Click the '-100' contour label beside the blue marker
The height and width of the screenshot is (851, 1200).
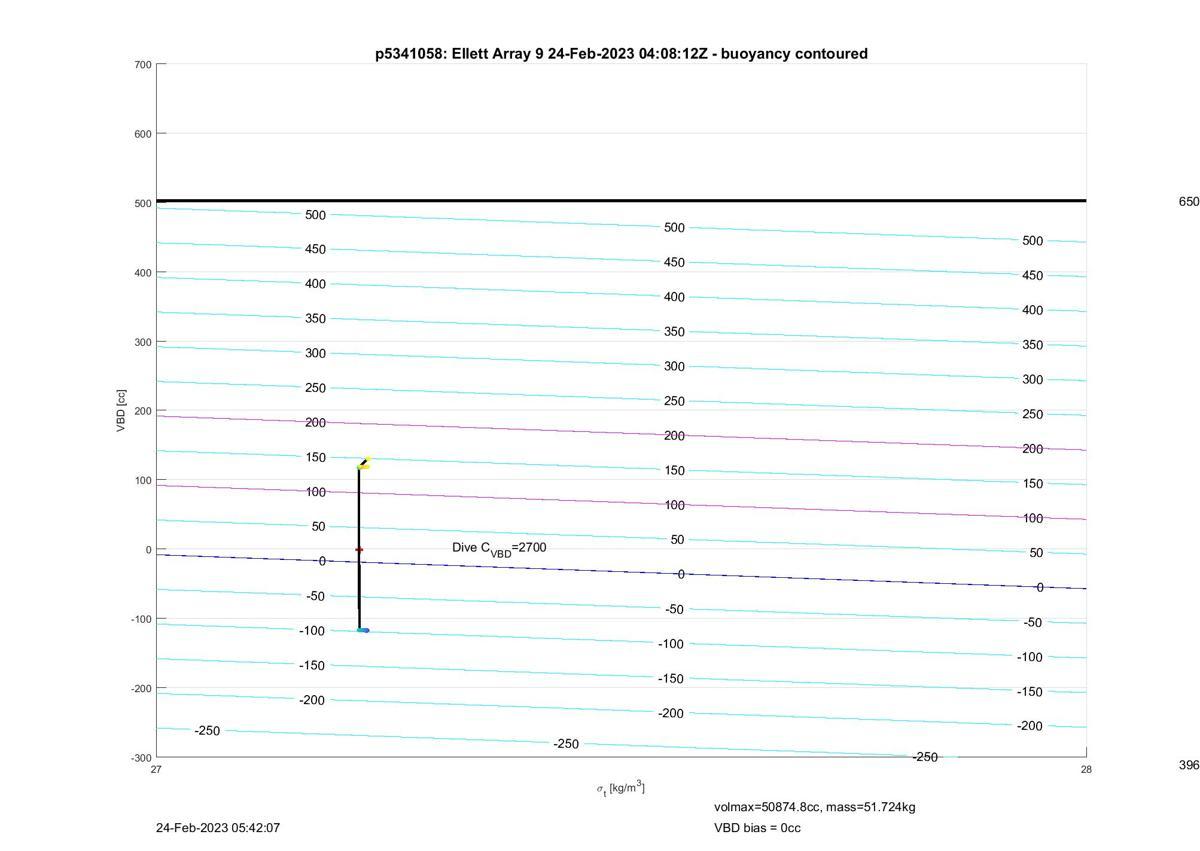(x=312, y=631)
